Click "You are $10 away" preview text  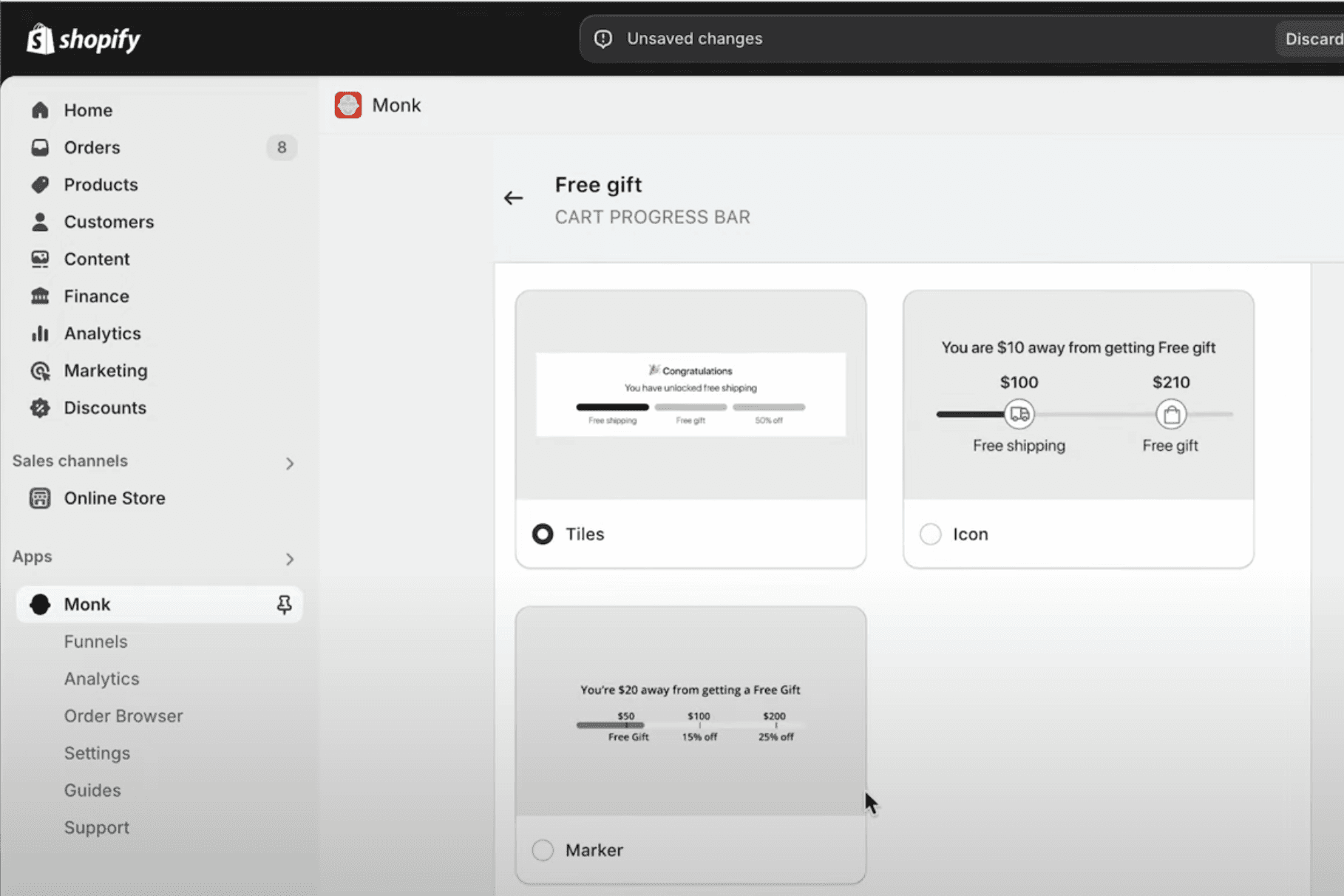click(x=1079, y=347)
